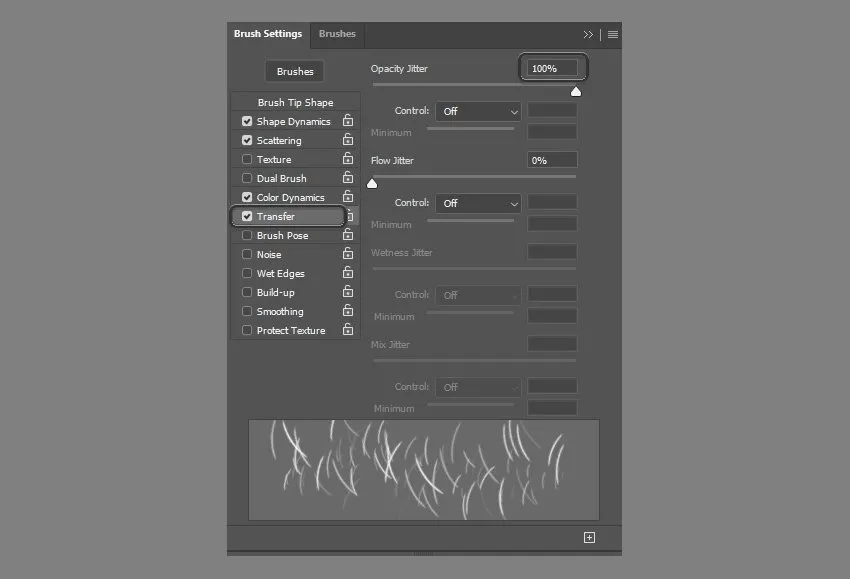Click the lock icon next to Smoothing
The height and width of the screenshot is (579, 850).
348,311
